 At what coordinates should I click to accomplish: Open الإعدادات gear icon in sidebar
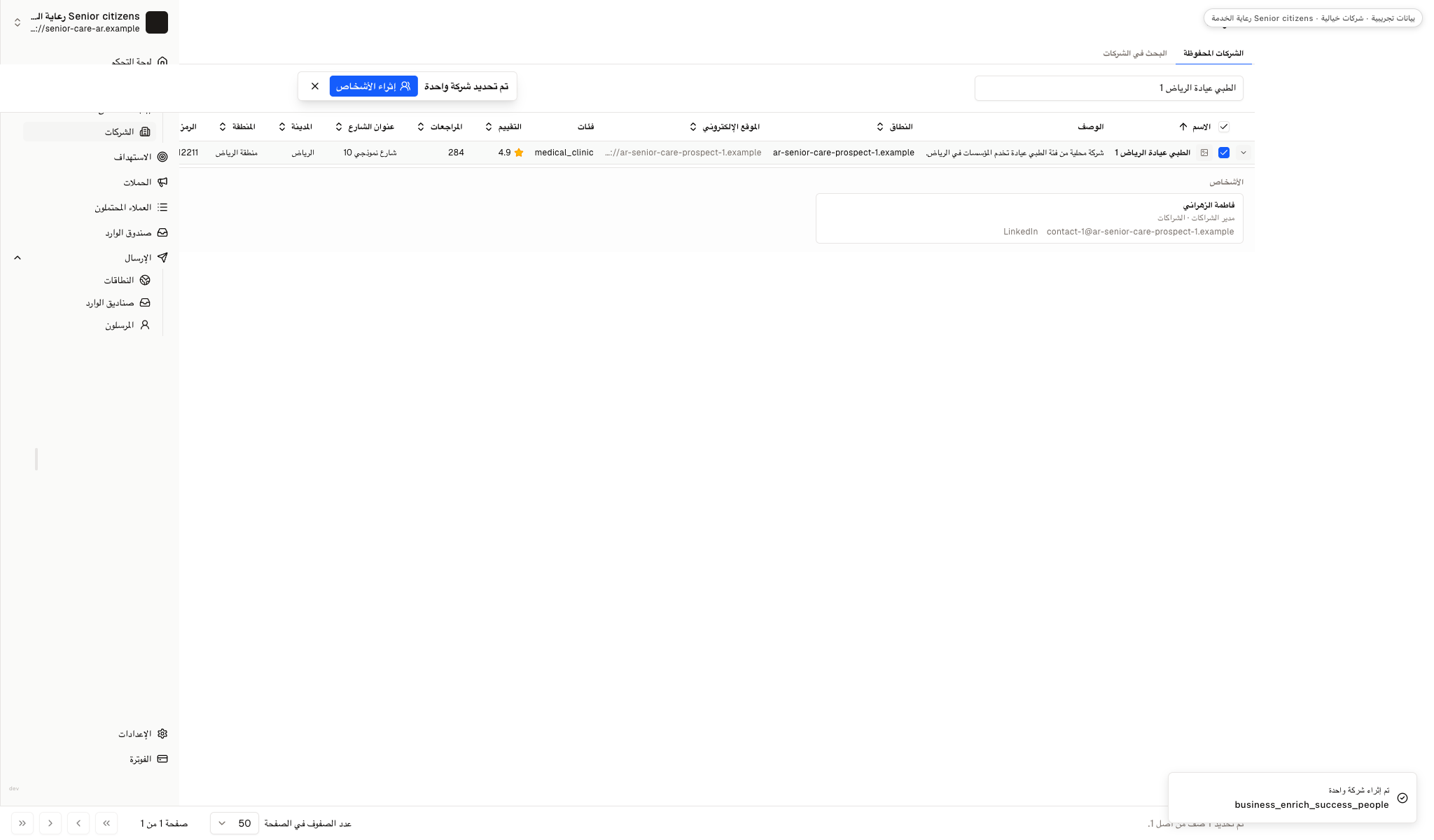pos(162,734)
